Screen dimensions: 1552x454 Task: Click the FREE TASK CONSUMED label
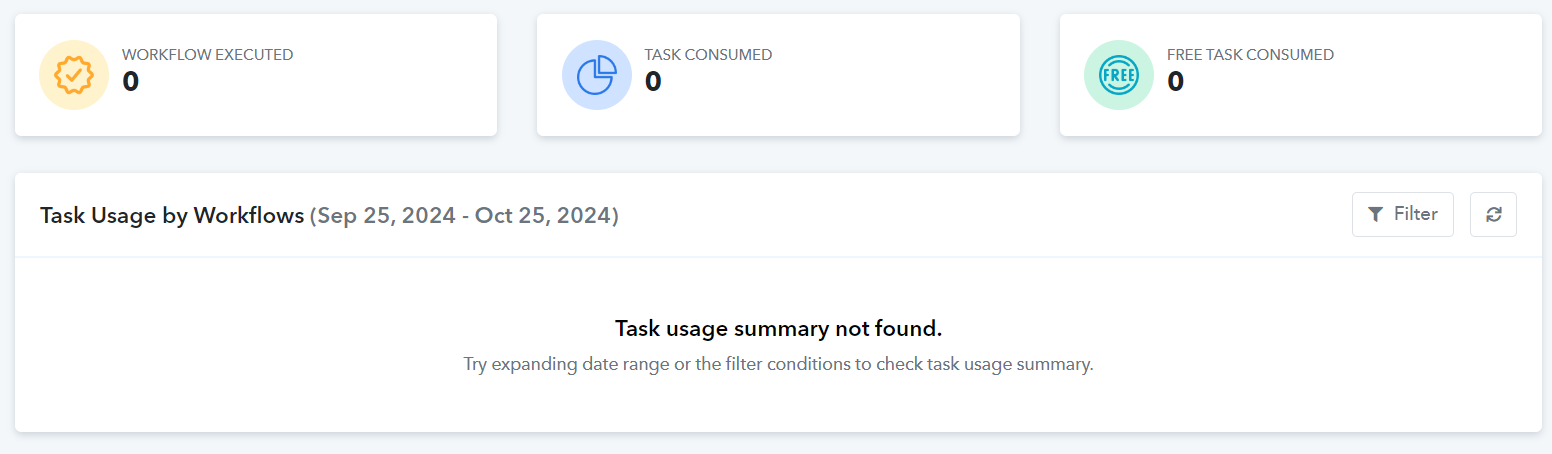pos(1250,55)
